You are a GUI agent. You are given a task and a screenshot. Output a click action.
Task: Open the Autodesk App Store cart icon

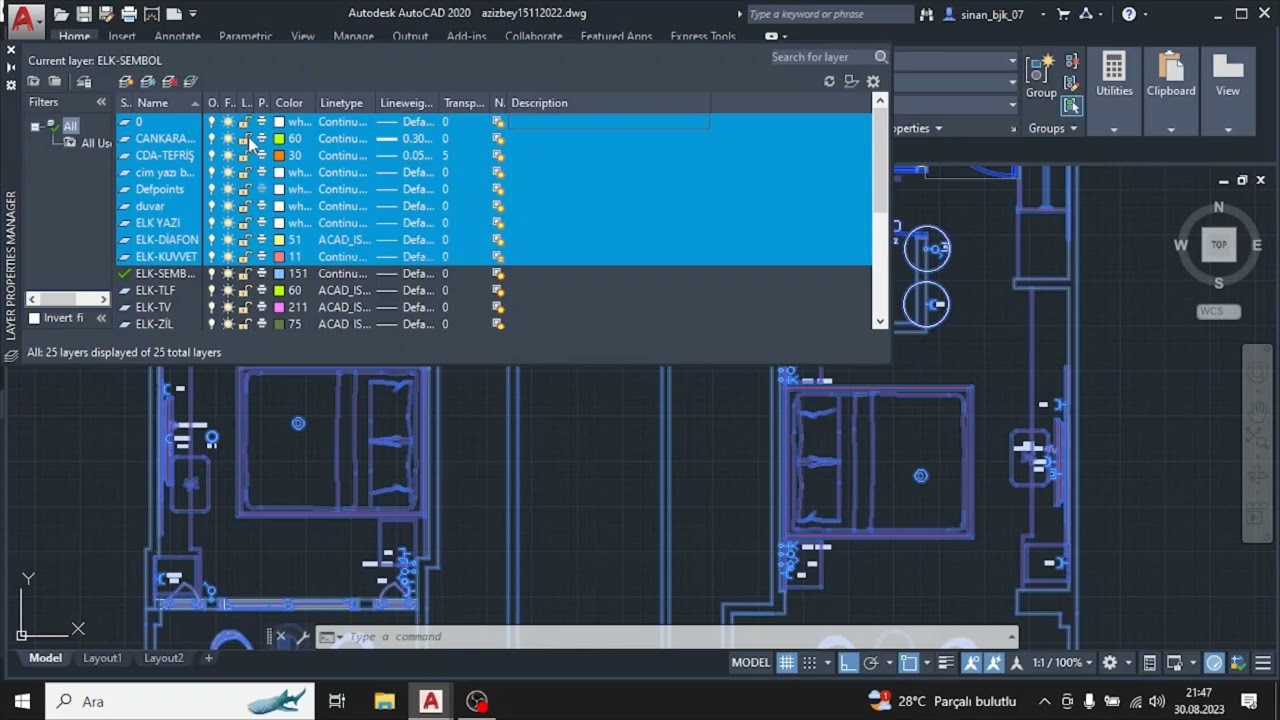(x=1063, y=14)
